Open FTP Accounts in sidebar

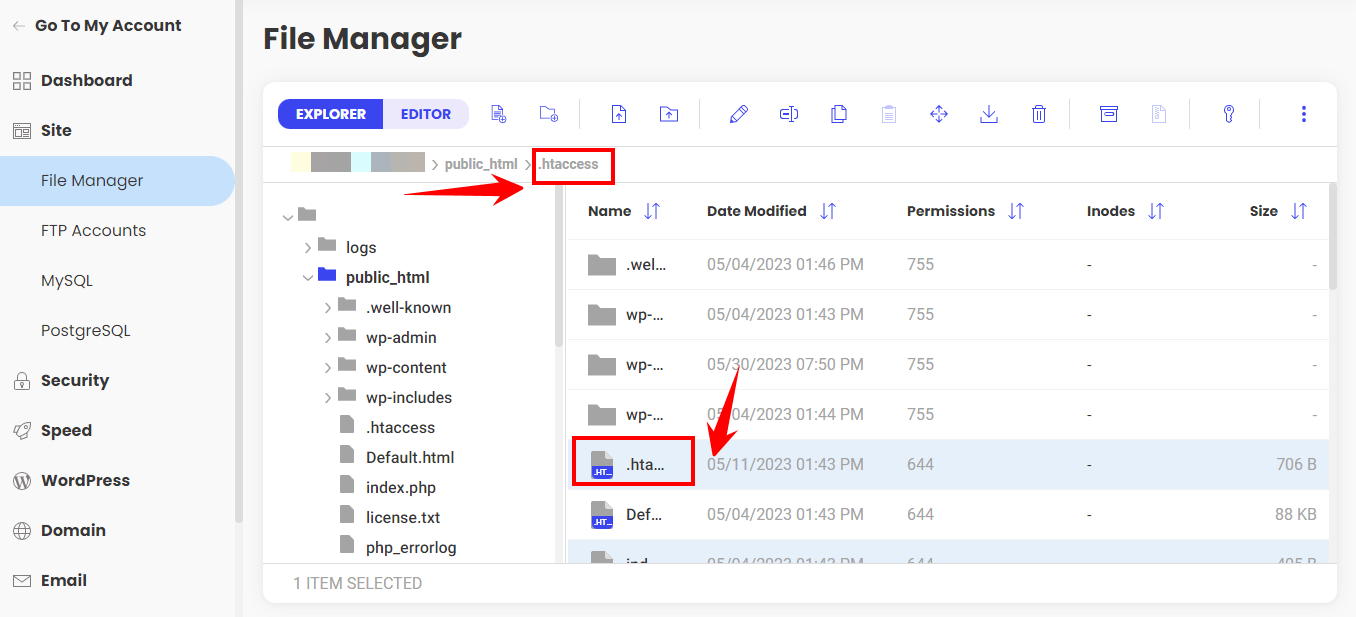(x=93, y=230)
